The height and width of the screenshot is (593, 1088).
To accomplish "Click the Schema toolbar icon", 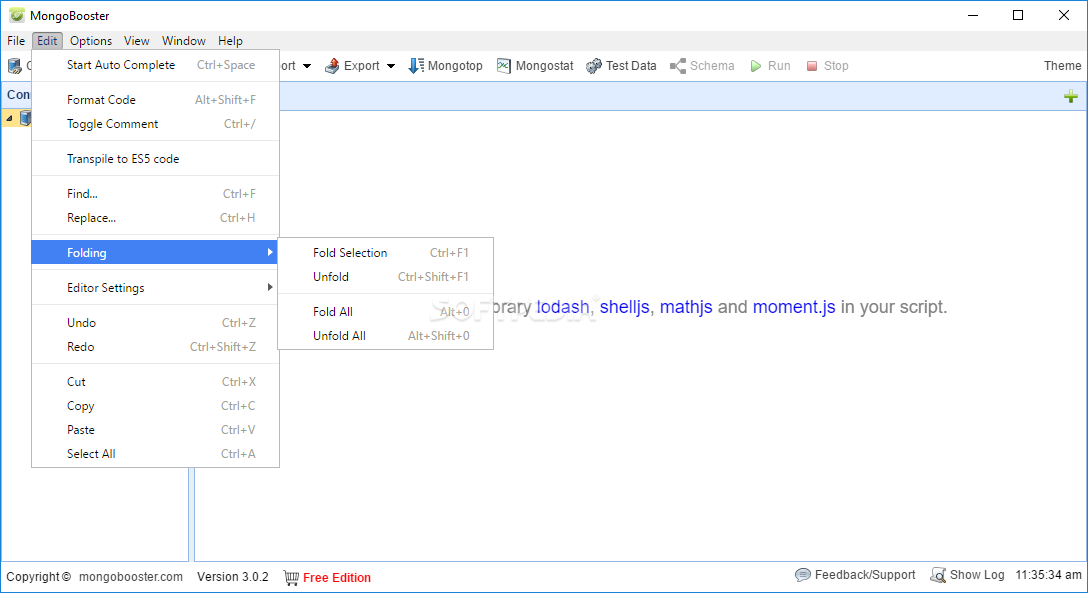I will [678, 66].
